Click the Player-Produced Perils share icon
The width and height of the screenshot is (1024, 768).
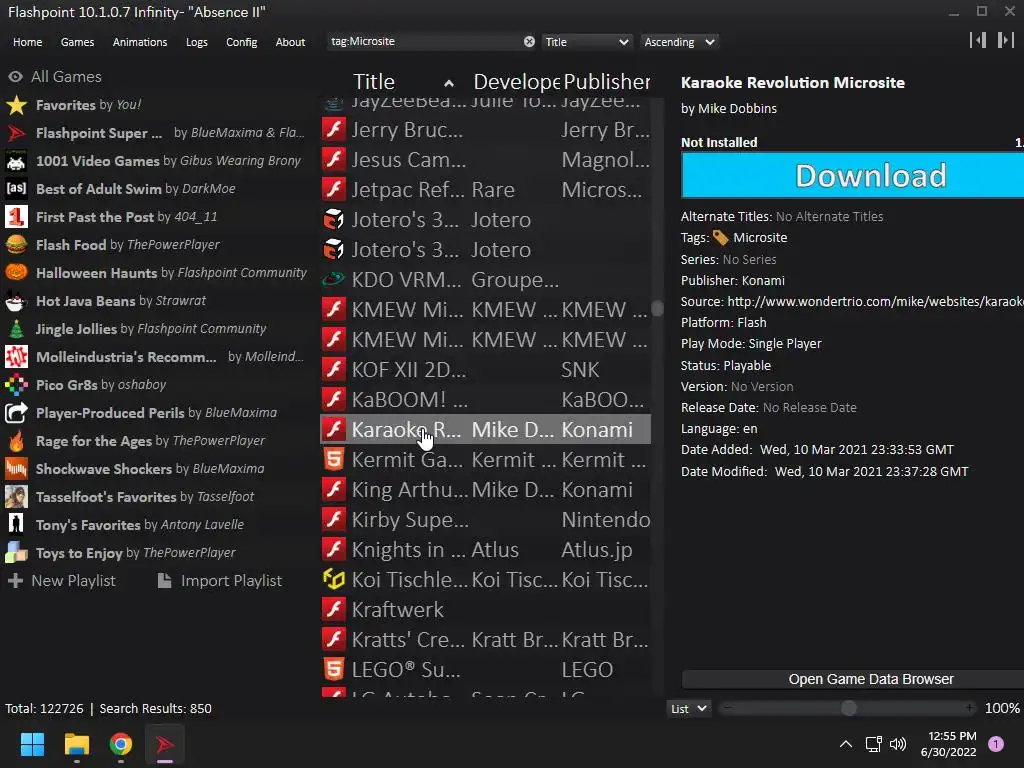click(x=16, y=413)
